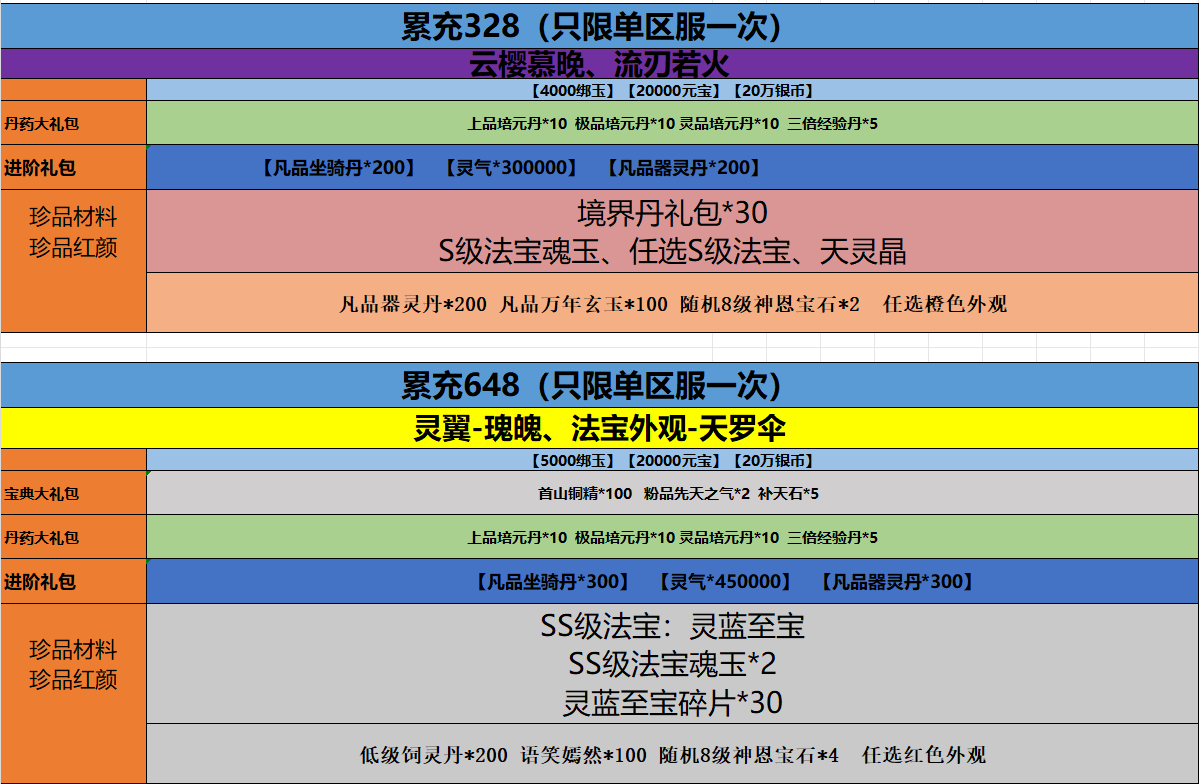Click the 累充328 title header cell
The width and height of the screenshot is (1199, 784).
[599, 25]
